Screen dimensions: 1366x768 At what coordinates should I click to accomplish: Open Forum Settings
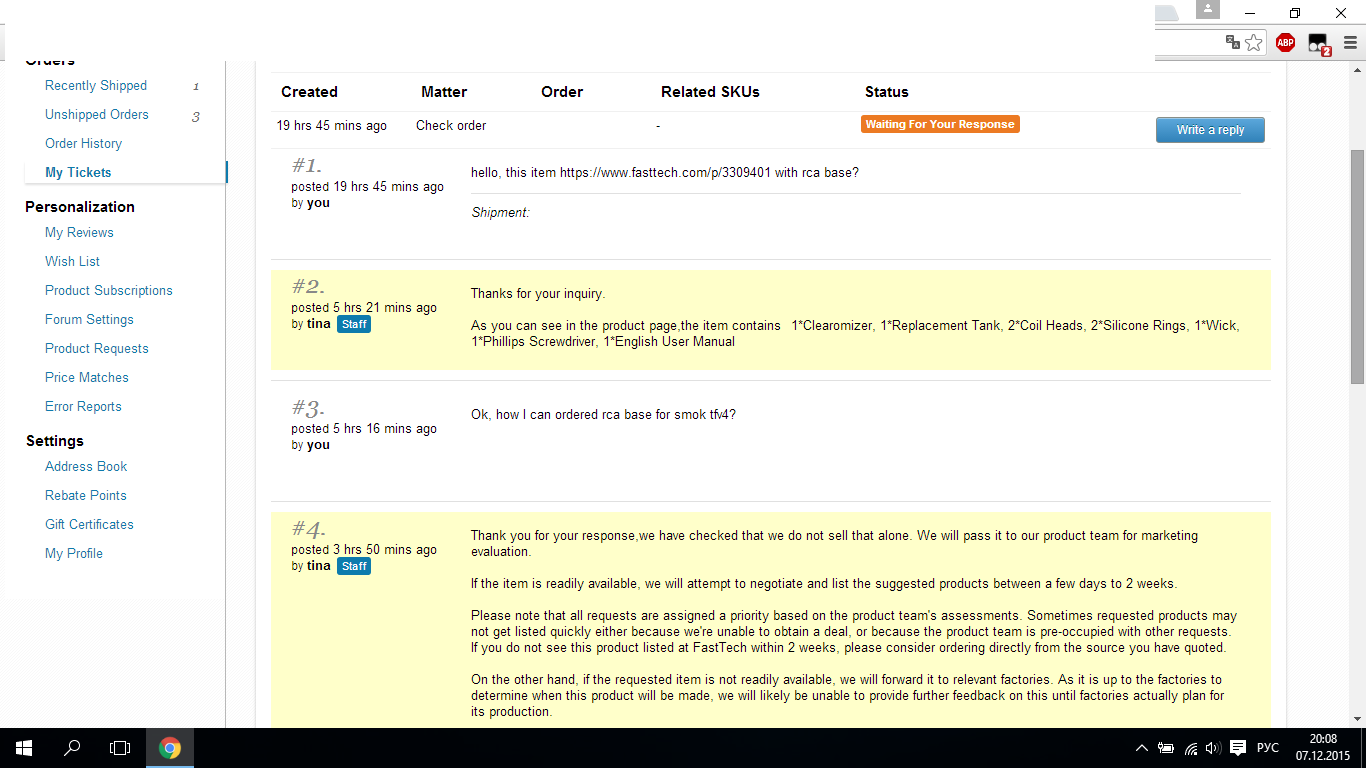(x=89, y=320)
